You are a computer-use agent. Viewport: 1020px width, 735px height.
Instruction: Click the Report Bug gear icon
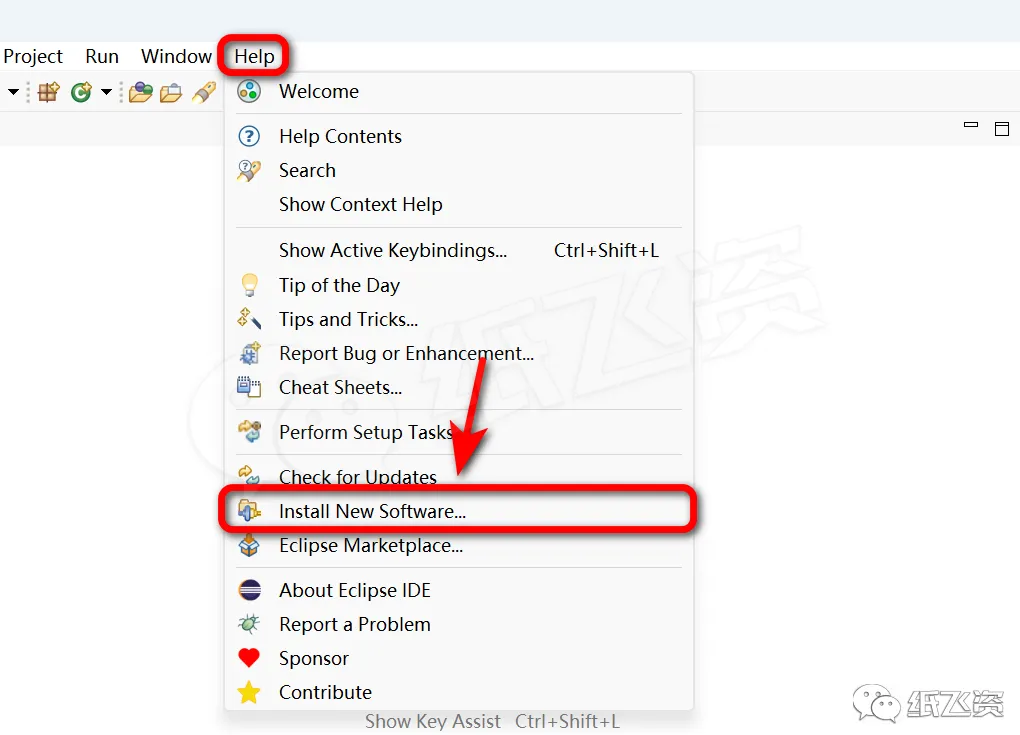tap(250, 353)
